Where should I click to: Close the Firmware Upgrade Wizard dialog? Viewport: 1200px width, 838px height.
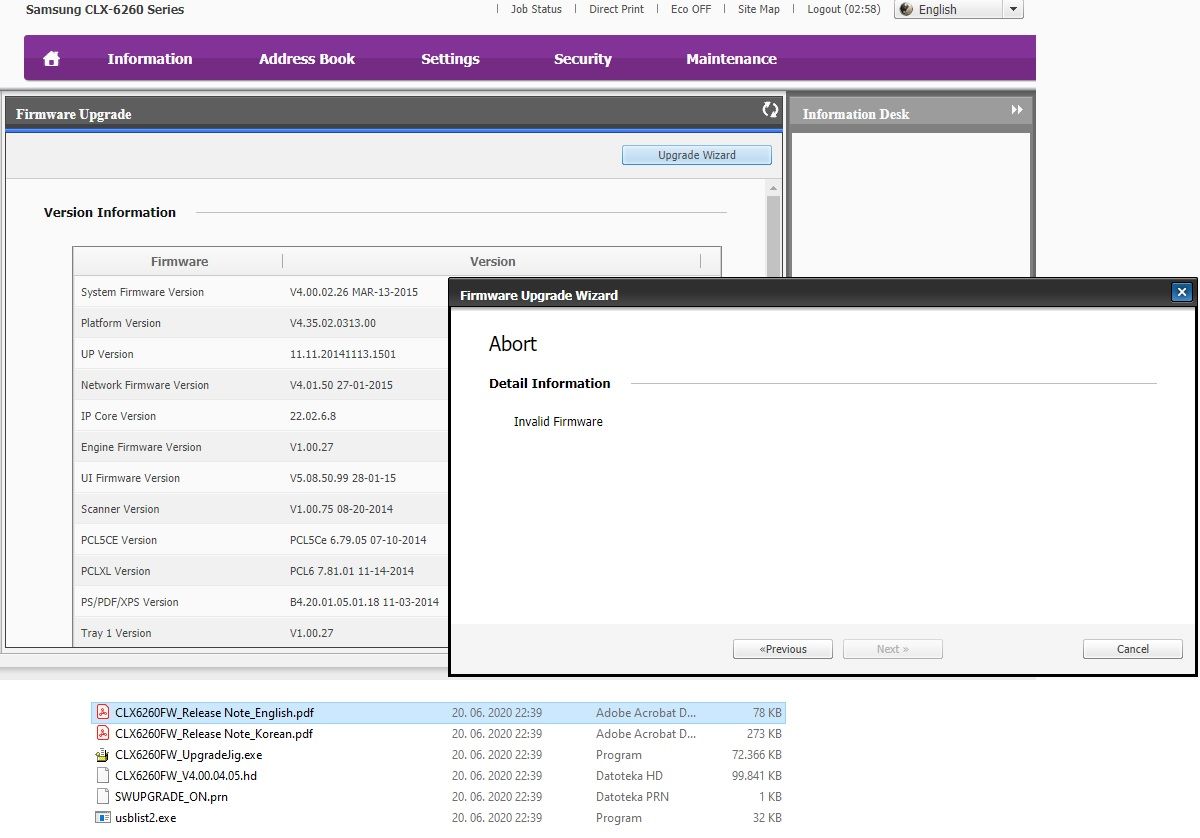coord(1182,292)
